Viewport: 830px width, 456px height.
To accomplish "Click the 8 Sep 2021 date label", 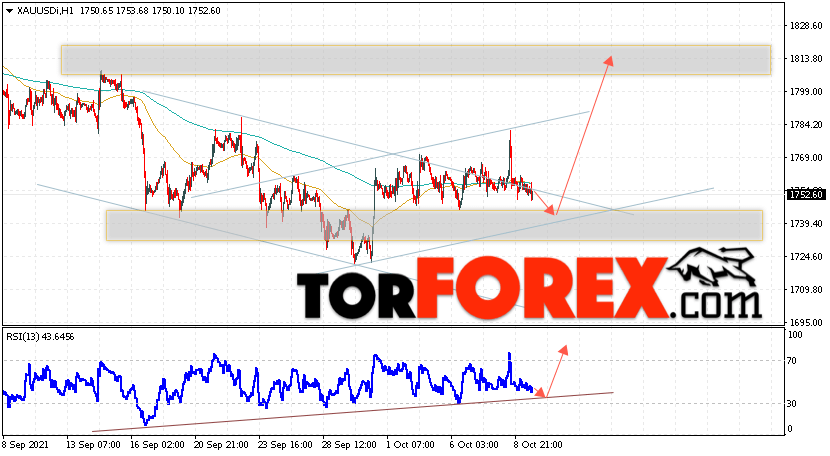I will pyautogui.click(x=24, y=445).
